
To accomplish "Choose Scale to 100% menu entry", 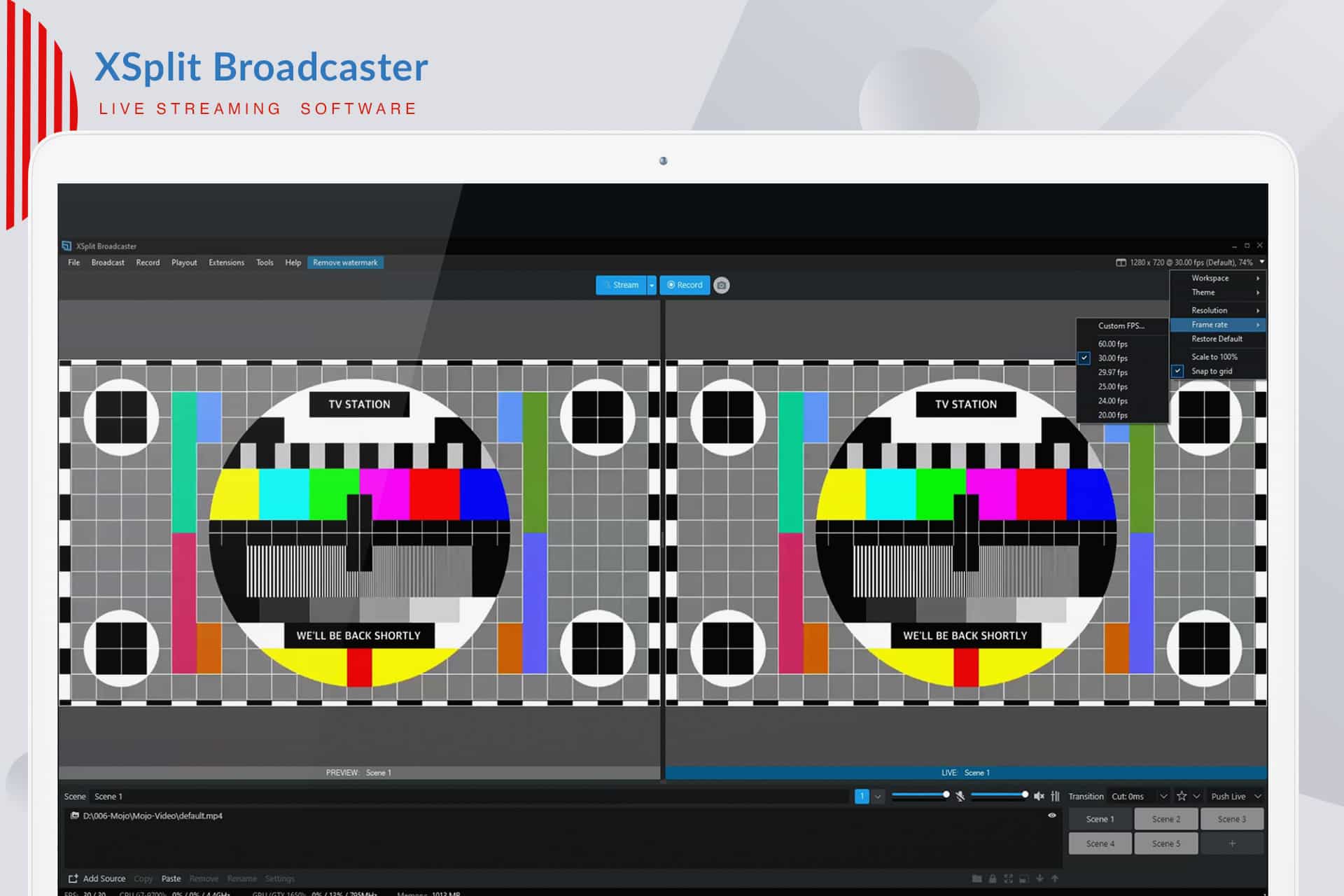I will [1218, 357].
